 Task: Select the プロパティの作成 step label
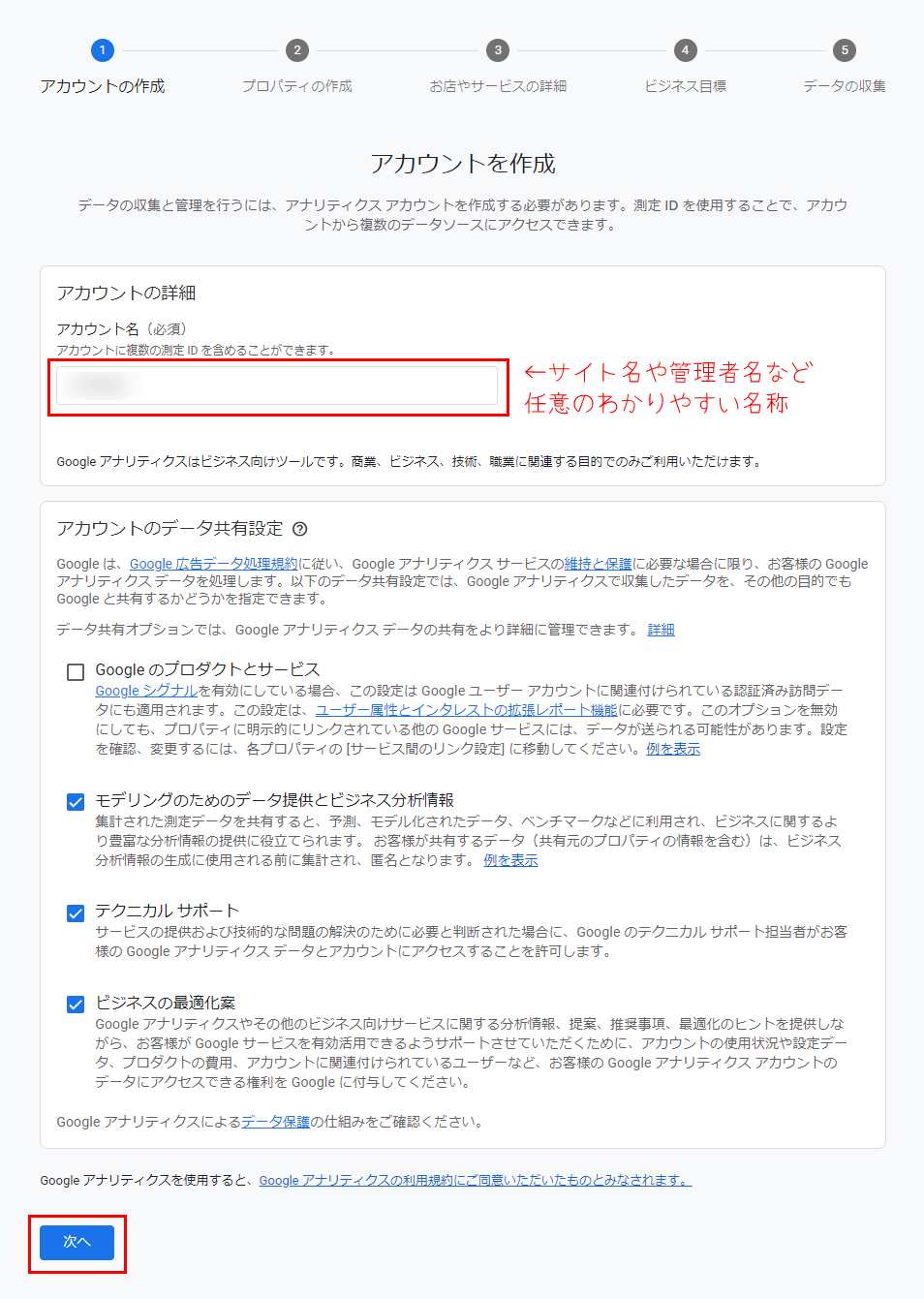[297, 86]
